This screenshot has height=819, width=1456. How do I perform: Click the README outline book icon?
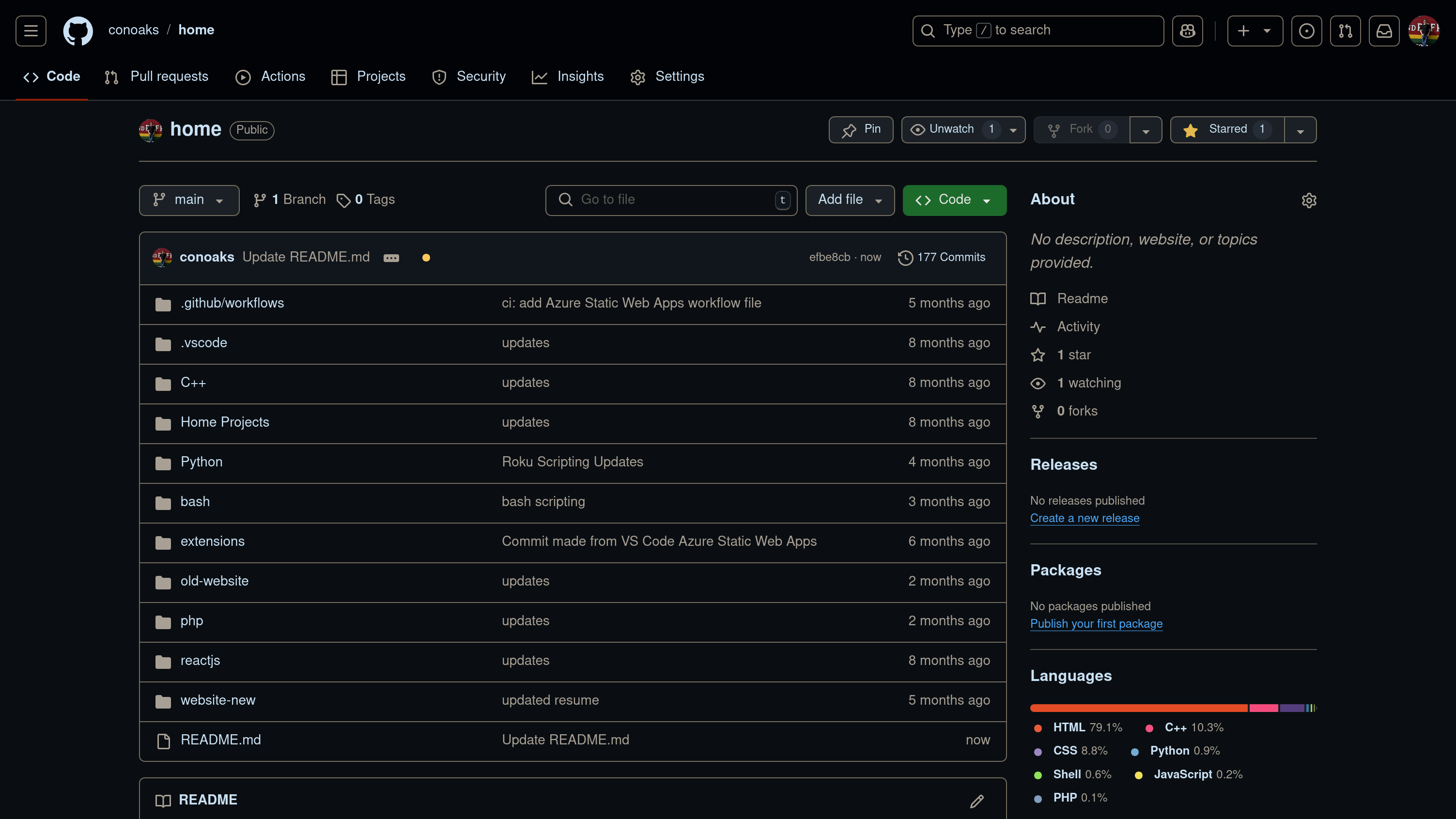click(163, 800)
